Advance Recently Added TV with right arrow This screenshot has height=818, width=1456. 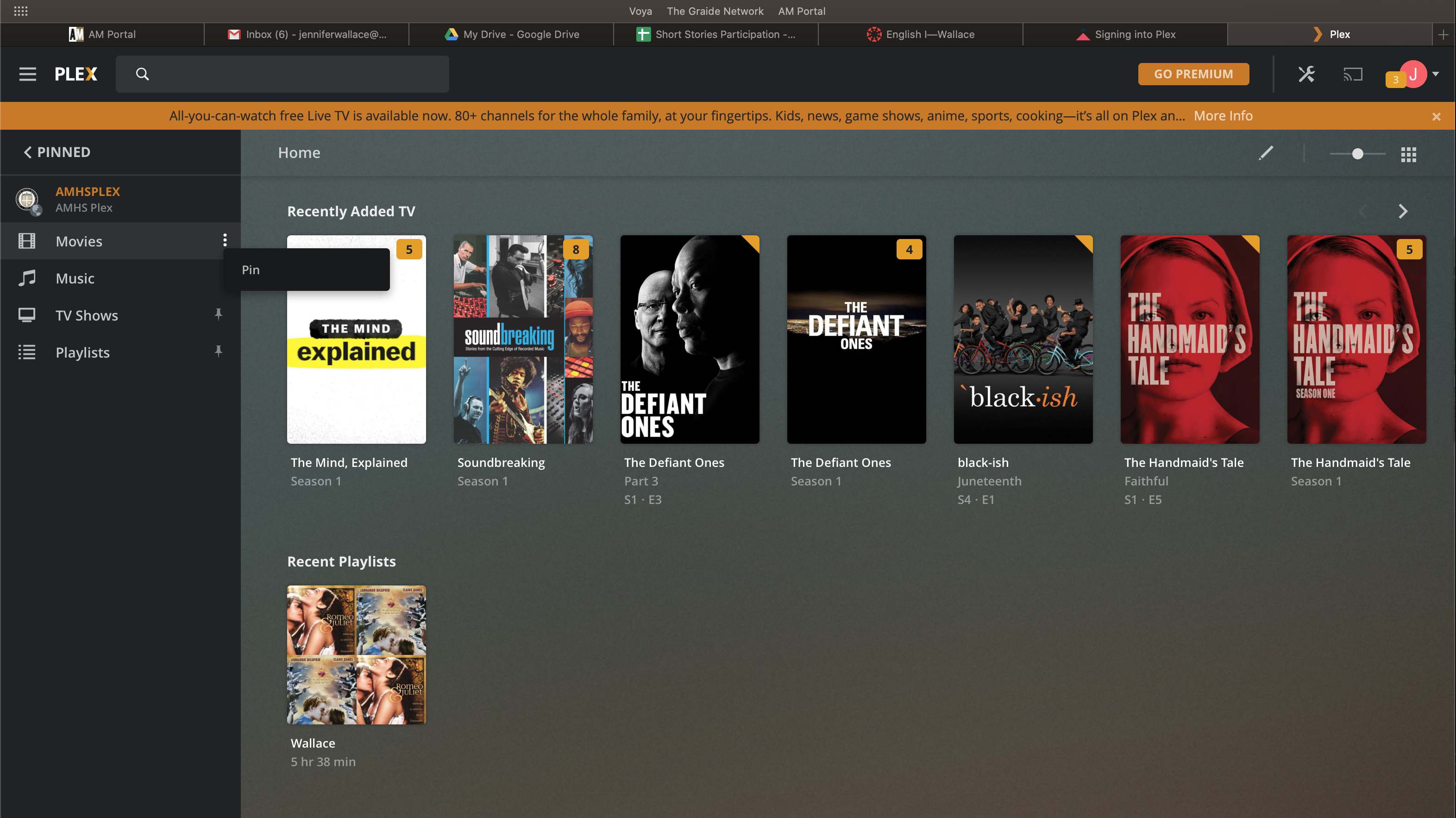click(x=1402, y=211)
